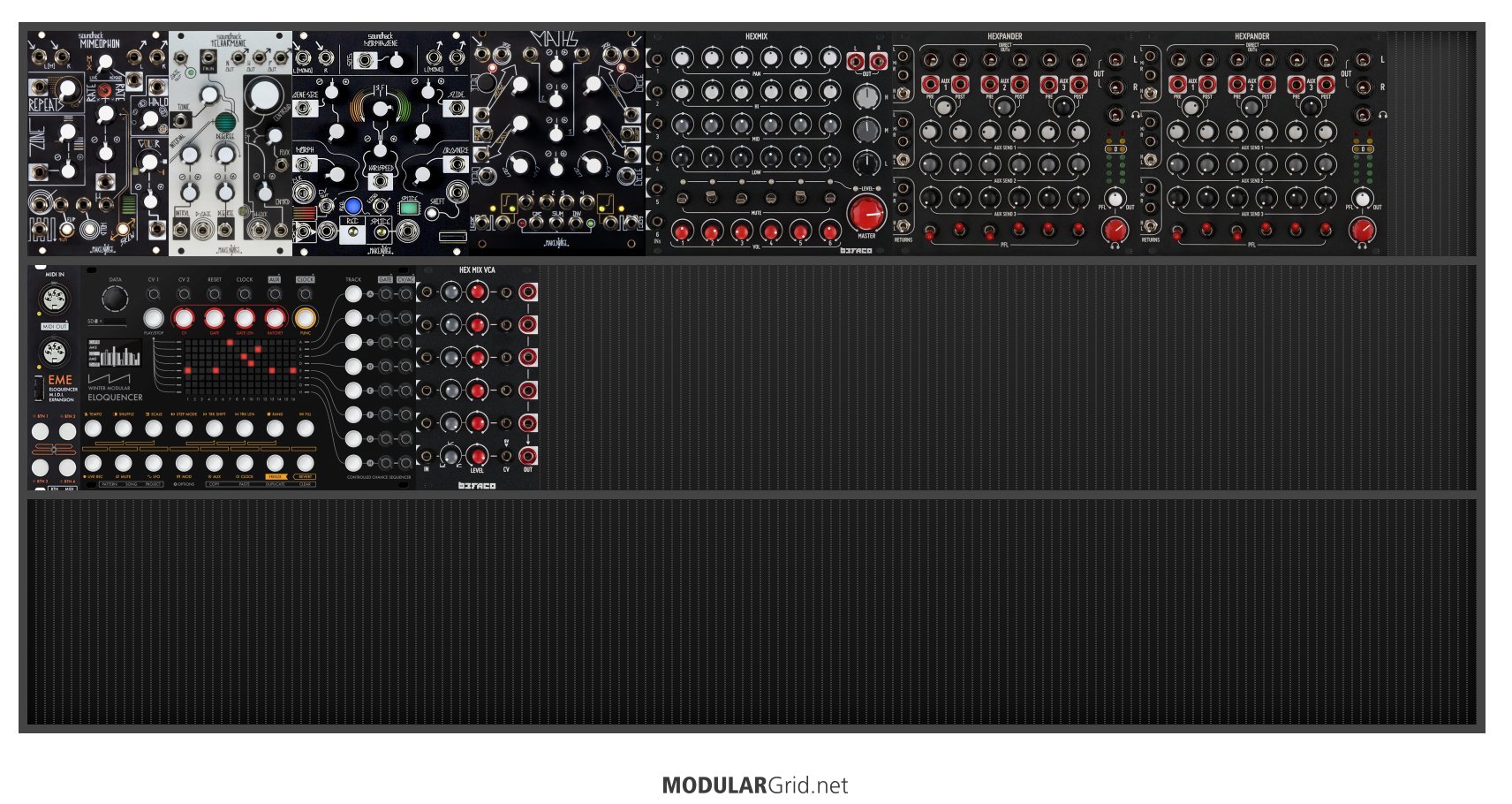Click the channel 6 Pan knob on Hexmix
The width and height of the screenshot is (1512, 804).
[829, 58]
